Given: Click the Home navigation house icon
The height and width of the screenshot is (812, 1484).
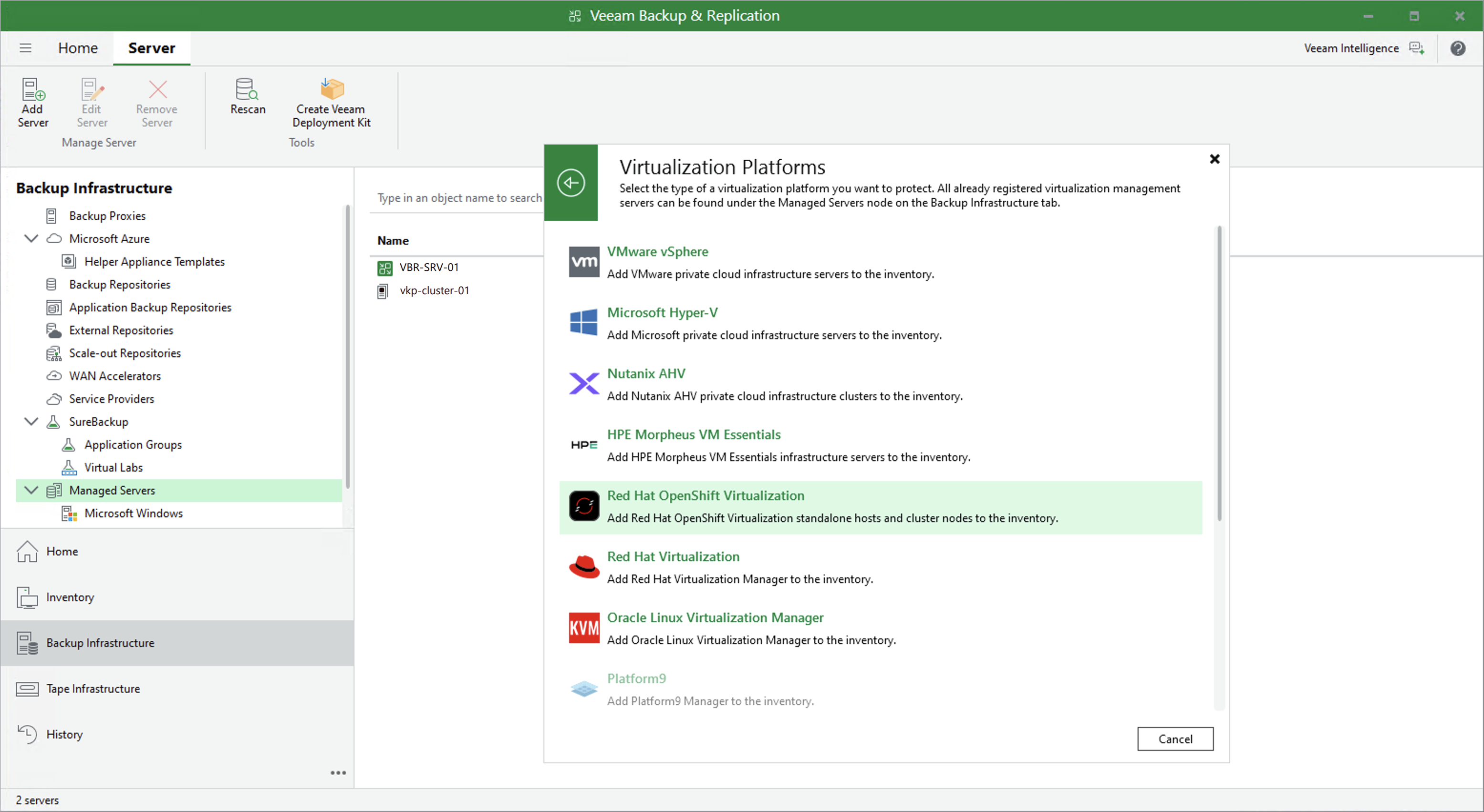Looking at the screenshot, I should pos(27,552).
